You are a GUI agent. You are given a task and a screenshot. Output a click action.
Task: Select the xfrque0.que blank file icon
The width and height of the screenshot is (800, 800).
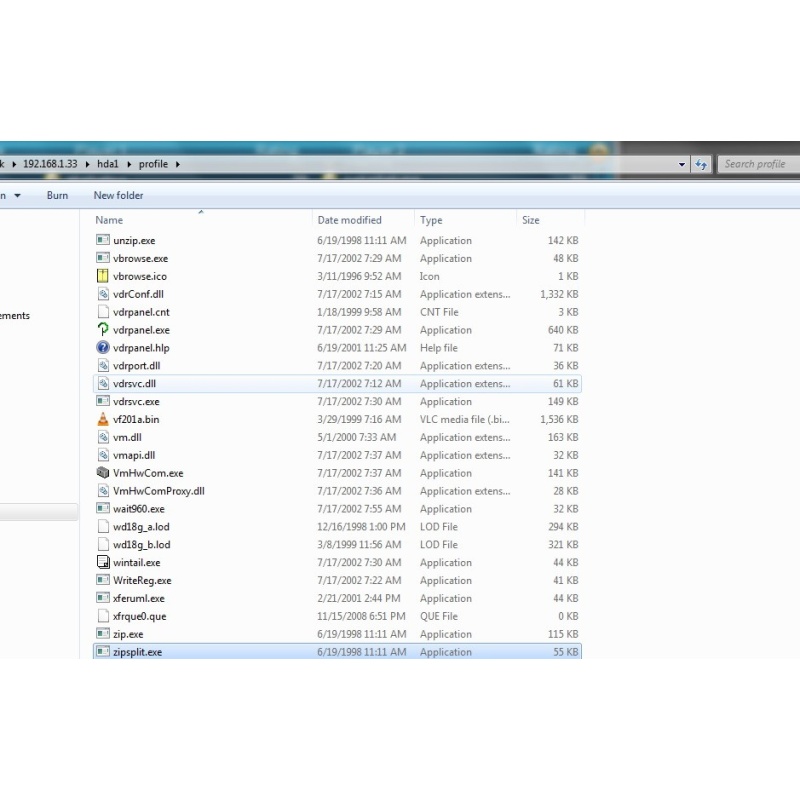coord(103,616)
